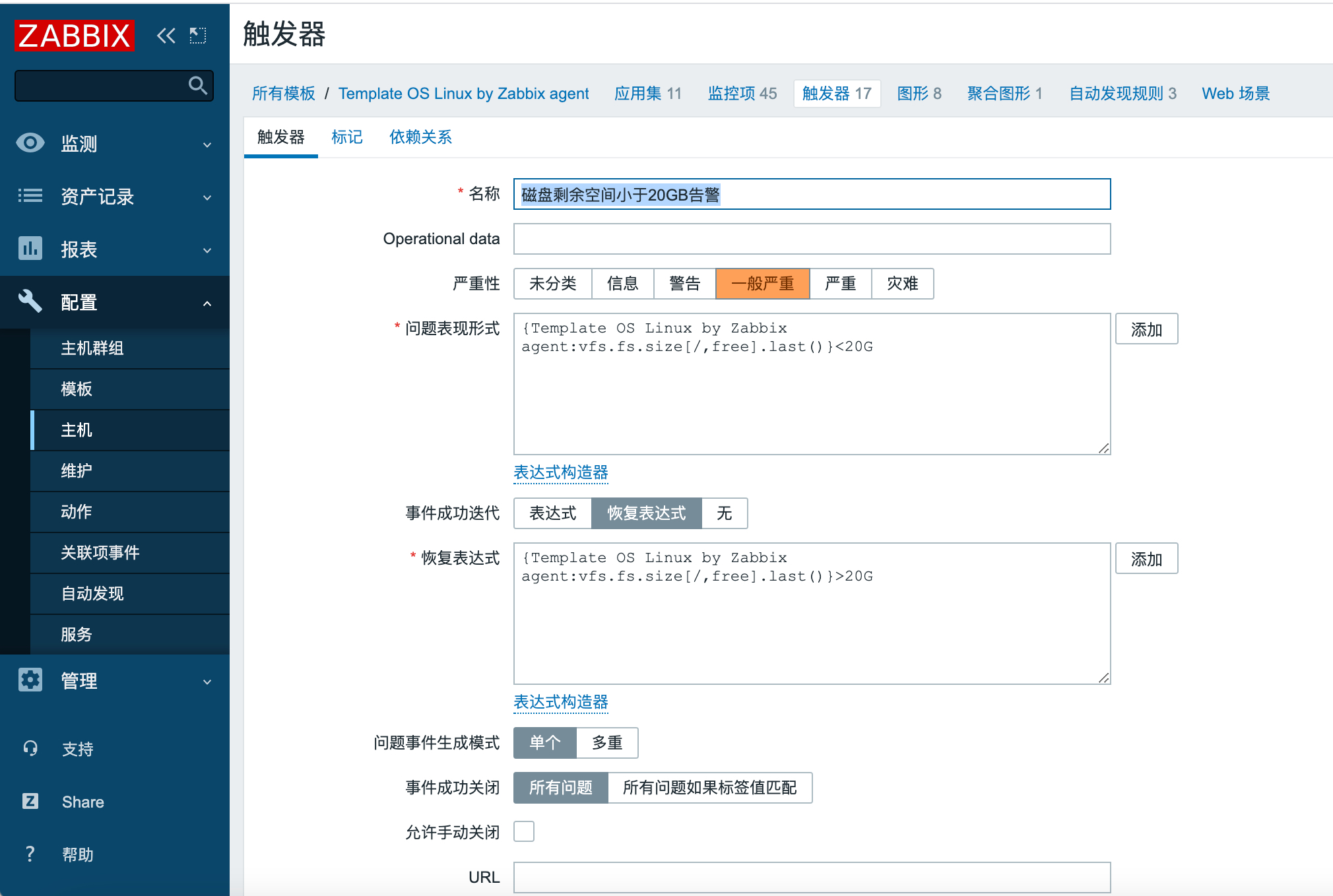Enable the 允许手动关闭 checkbox
This screenshot has width=1333, height=896.
tap(524, 831)
